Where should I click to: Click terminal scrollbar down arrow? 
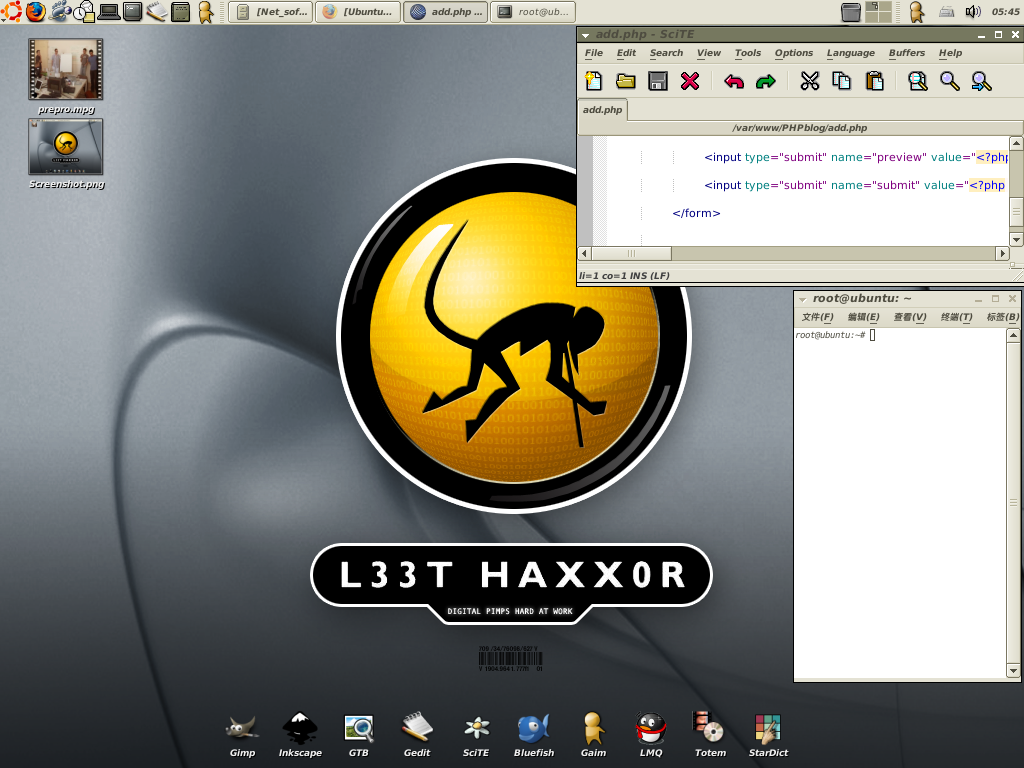click(x=1013, y=671)
